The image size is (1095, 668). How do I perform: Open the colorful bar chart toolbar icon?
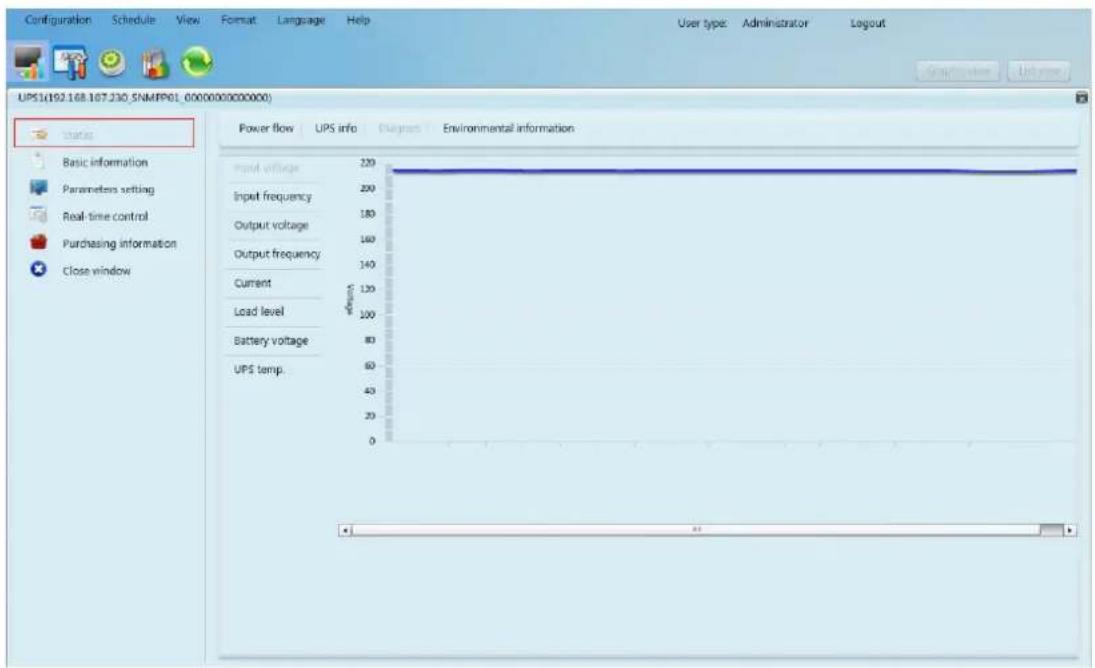155,64
